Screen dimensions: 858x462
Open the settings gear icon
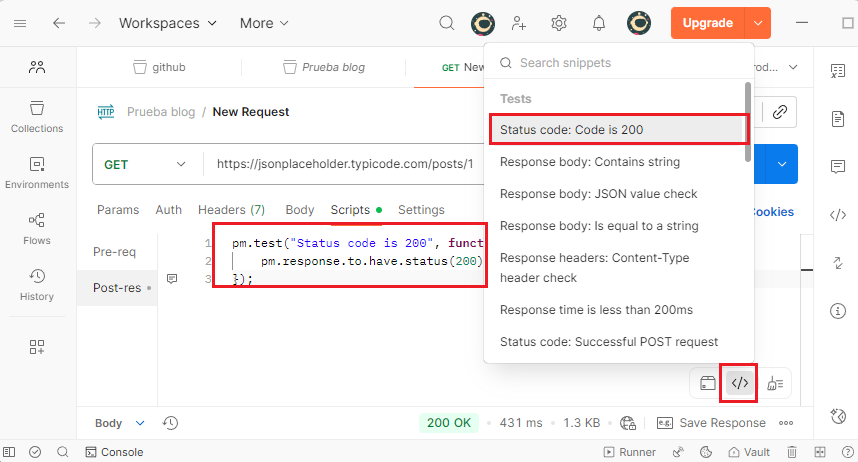pyautogui.click(x=559, y=23)
